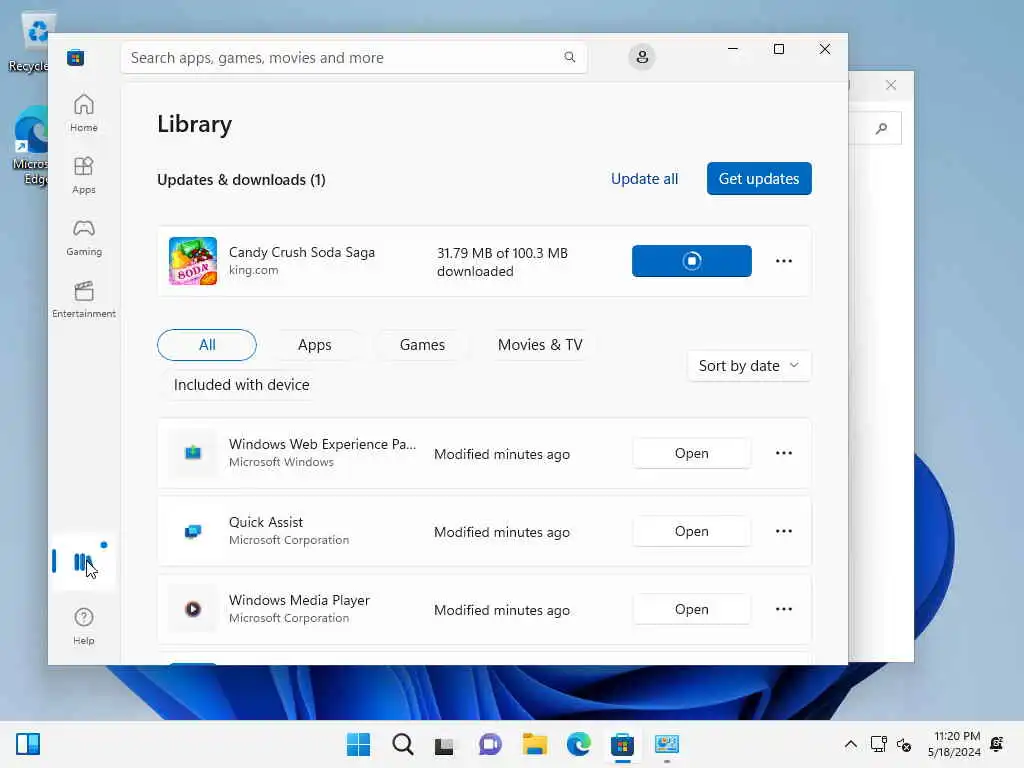Viewport: 1024px width, 768px height.
Task: Click the king.com publisher text
Action: (x=253, y=270)
